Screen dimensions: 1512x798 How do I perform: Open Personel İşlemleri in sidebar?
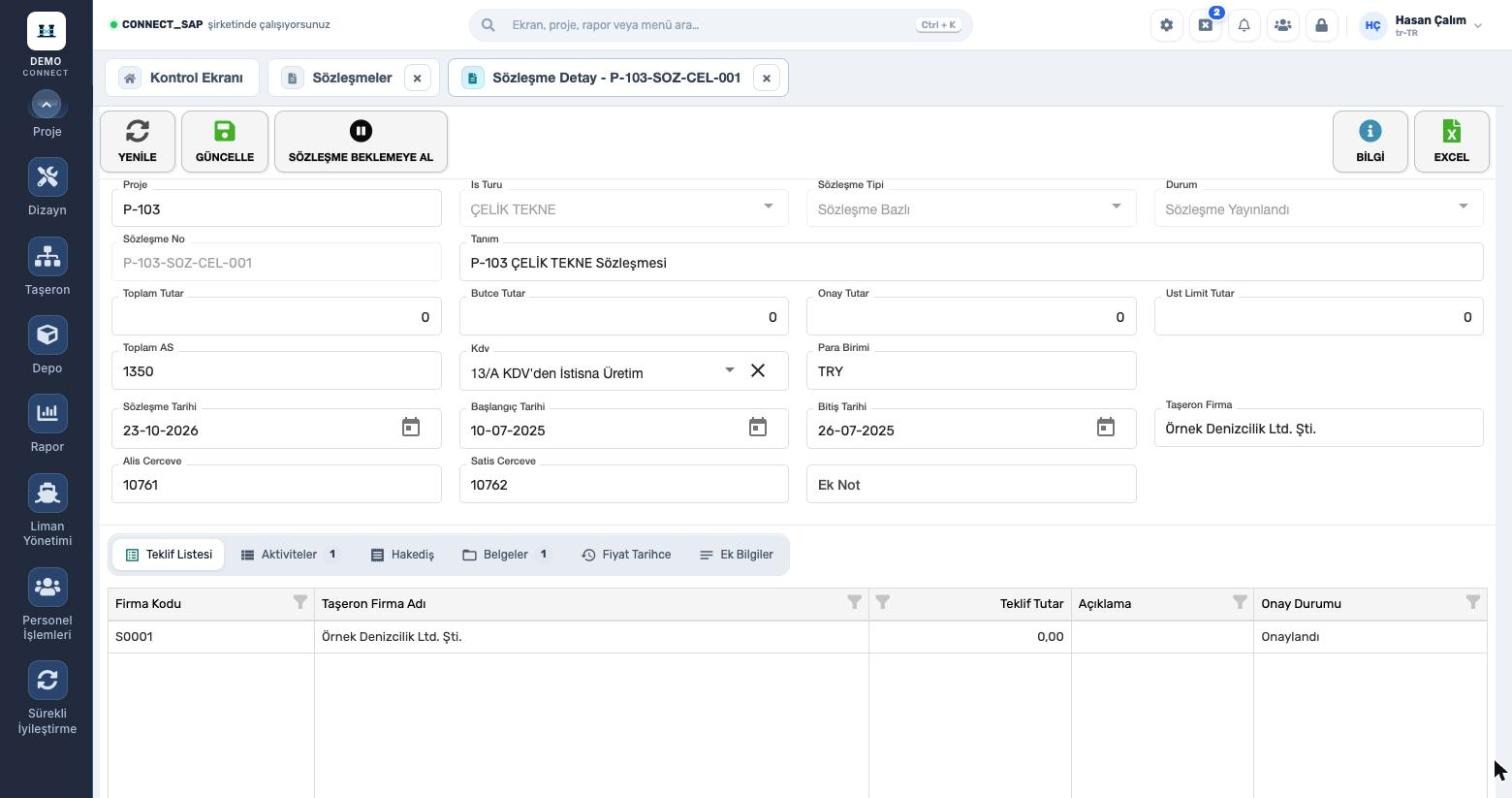point(47,604)
